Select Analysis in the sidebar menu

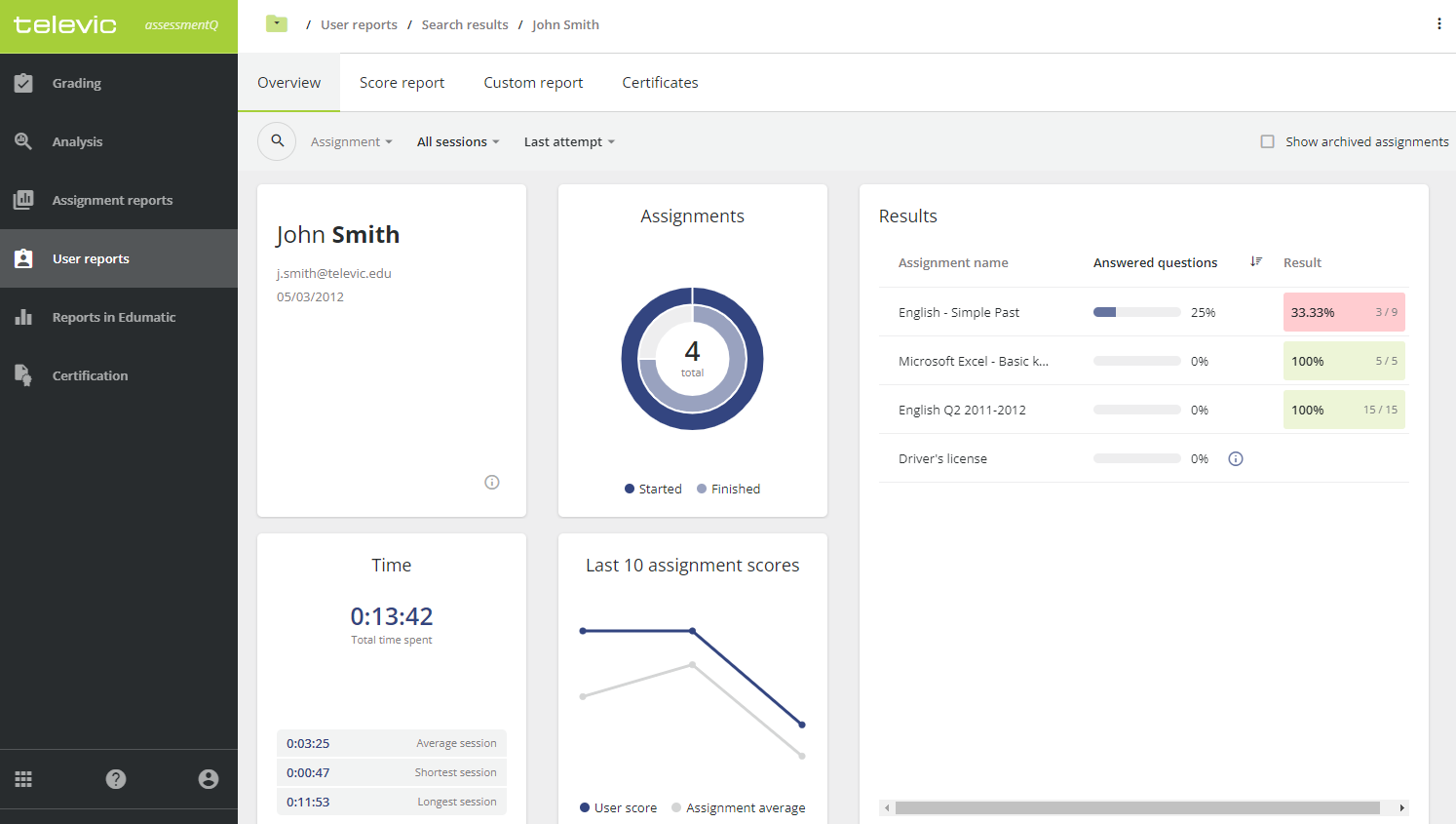[119, 141]
